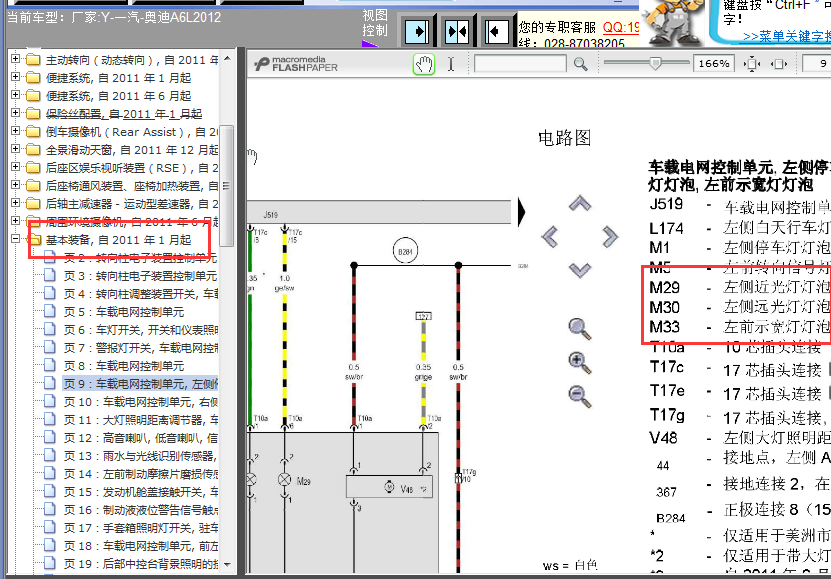
Task: Expand 便捷系统 自2011年6月起 folder
Action: pos(15,95)
